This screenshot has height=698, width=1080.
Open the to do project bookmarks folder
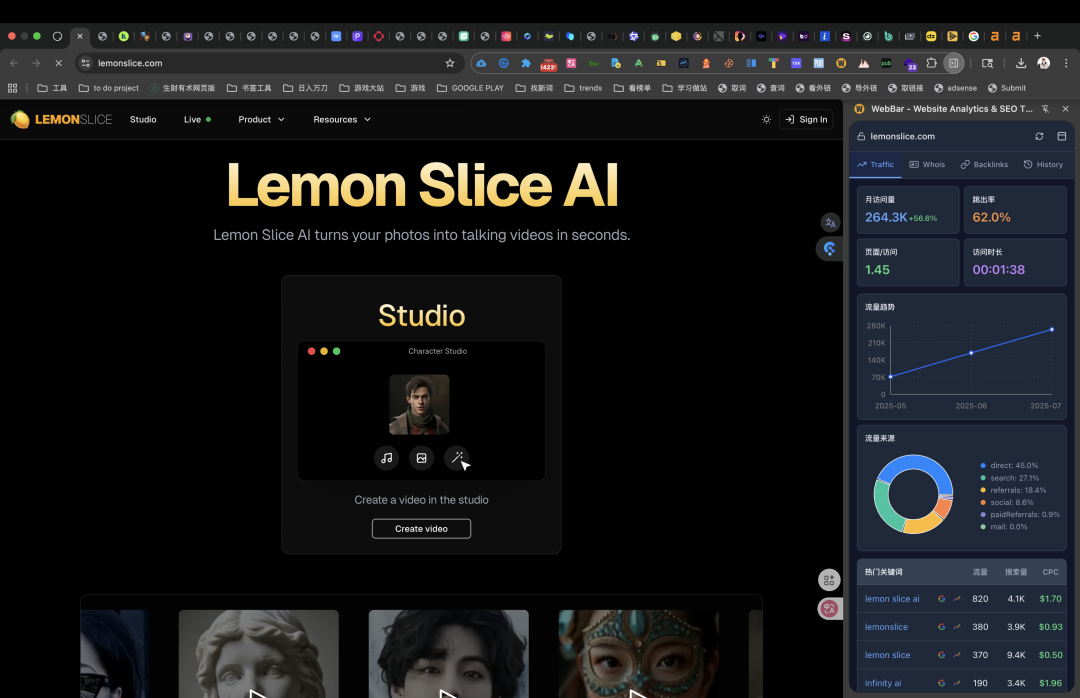(x=109, y=88)
